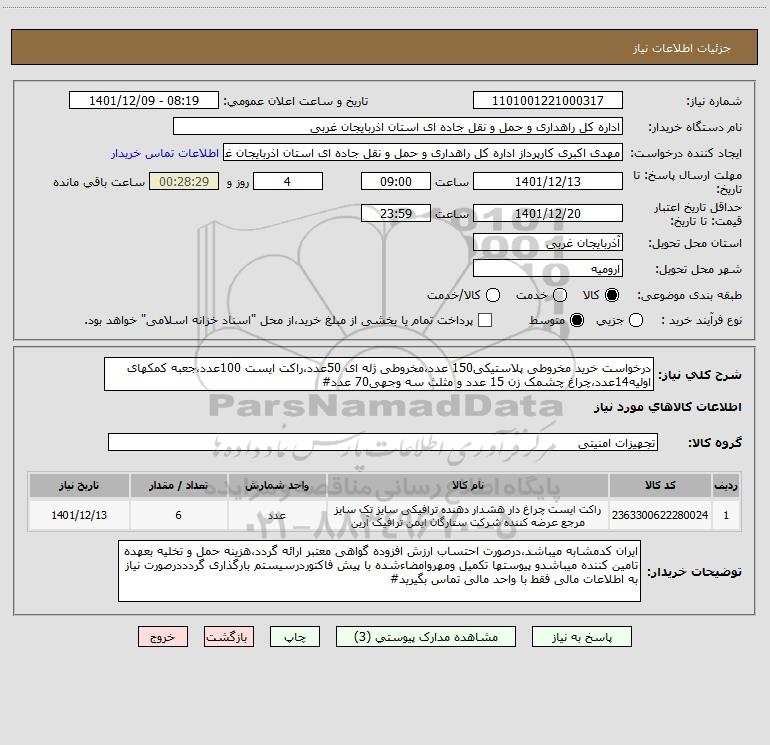
Task: Click the ایجاد کننده درخواست field
Action: pos(423,153)
